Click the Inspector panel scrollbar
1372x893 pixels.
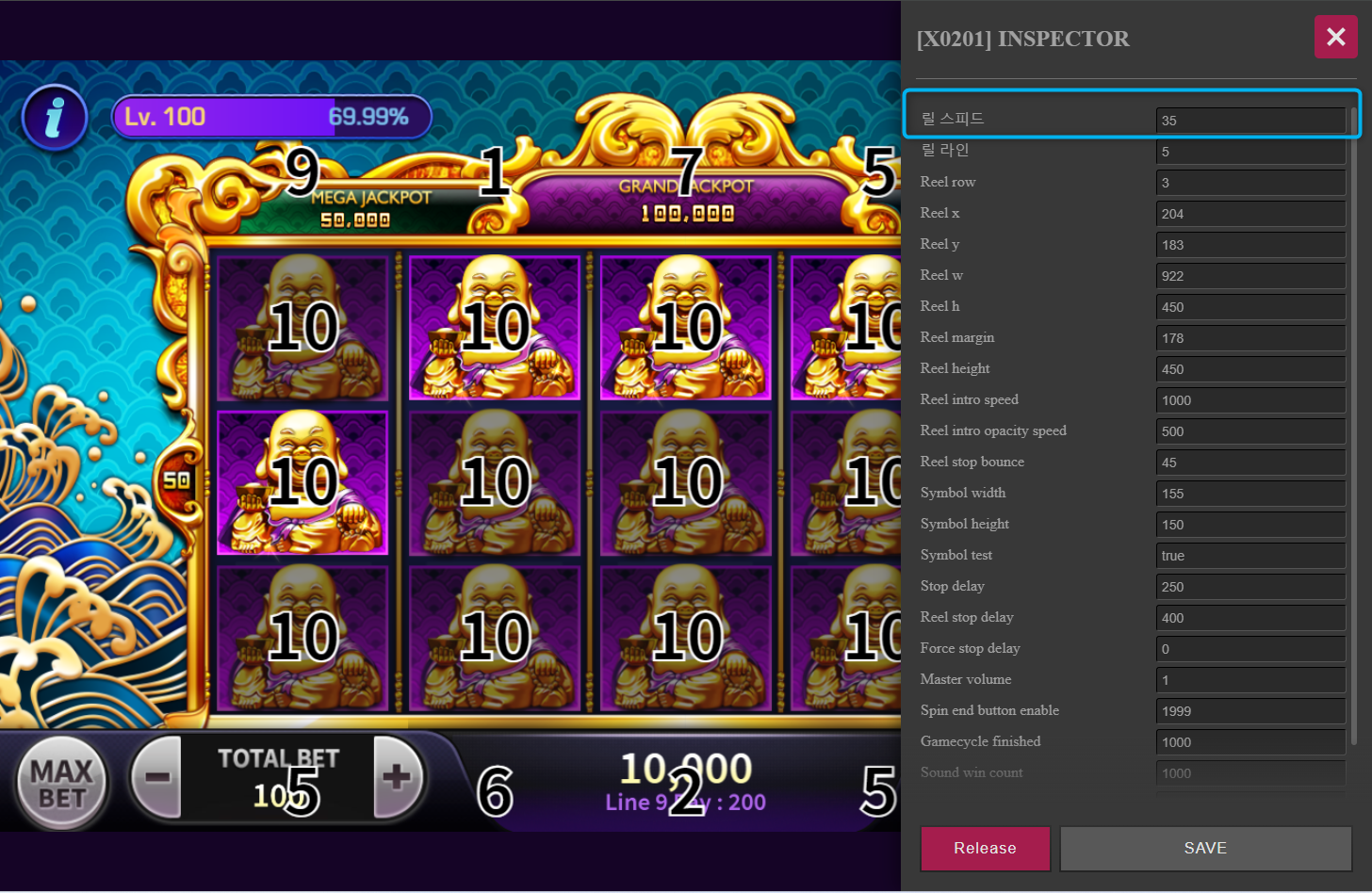point(1354,424)
